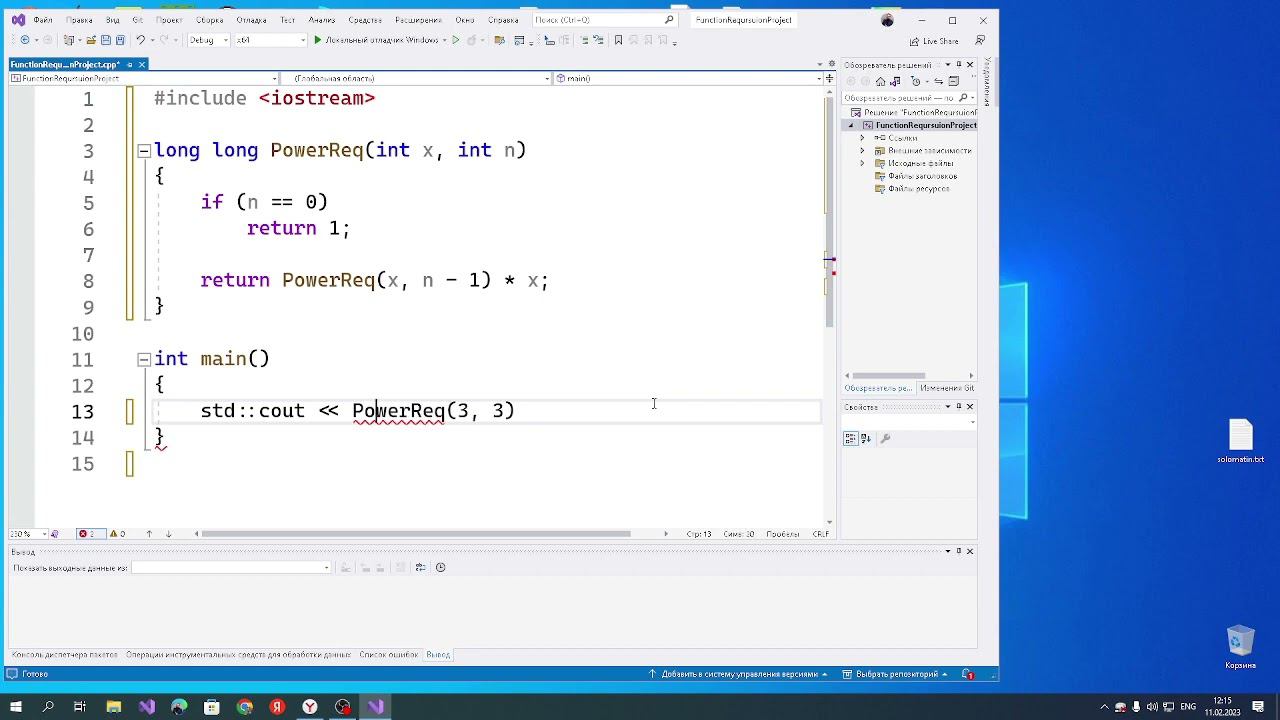1280x720 pixels.
Task: Click the Save All toolbar icon
Action: point(120,40)
